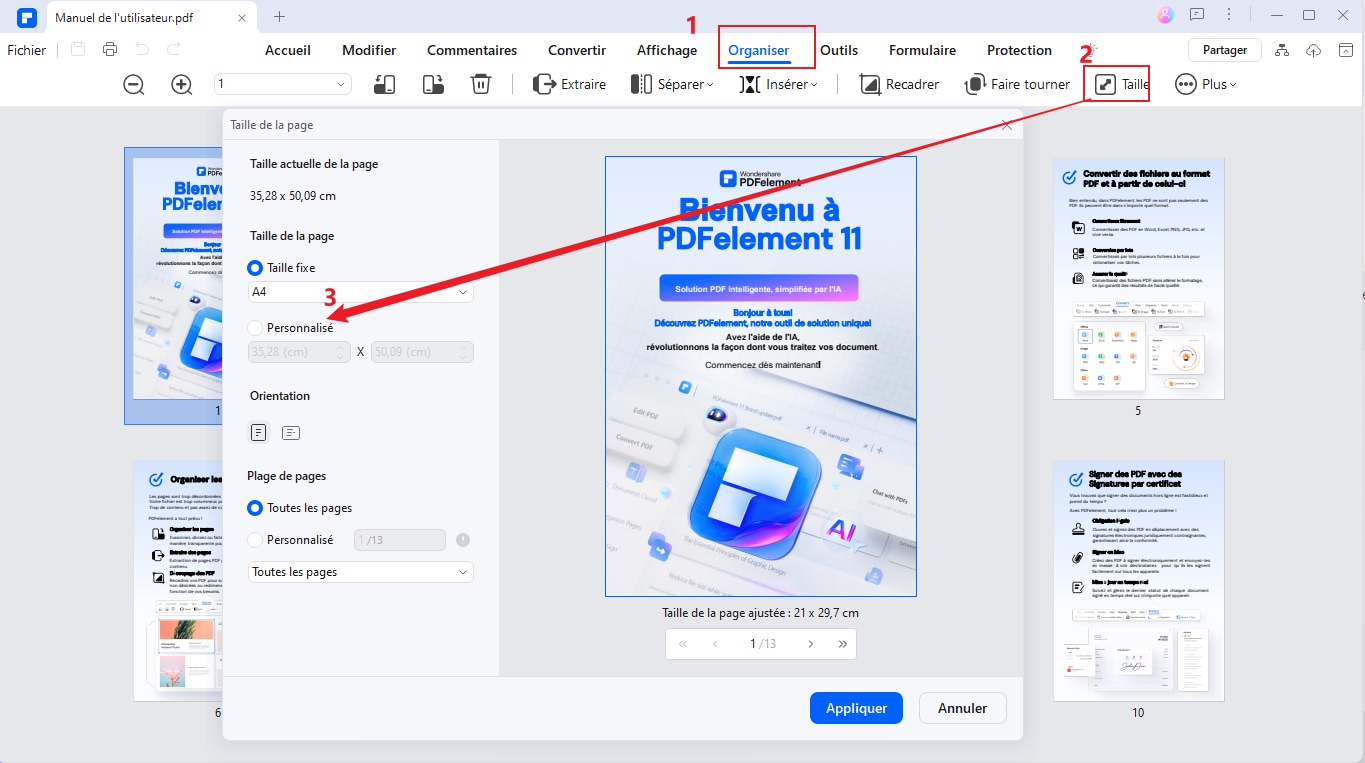Click the custom page range field 1/13
Image resolution: width=1365 pixels, height=763 pixels.
400,540
